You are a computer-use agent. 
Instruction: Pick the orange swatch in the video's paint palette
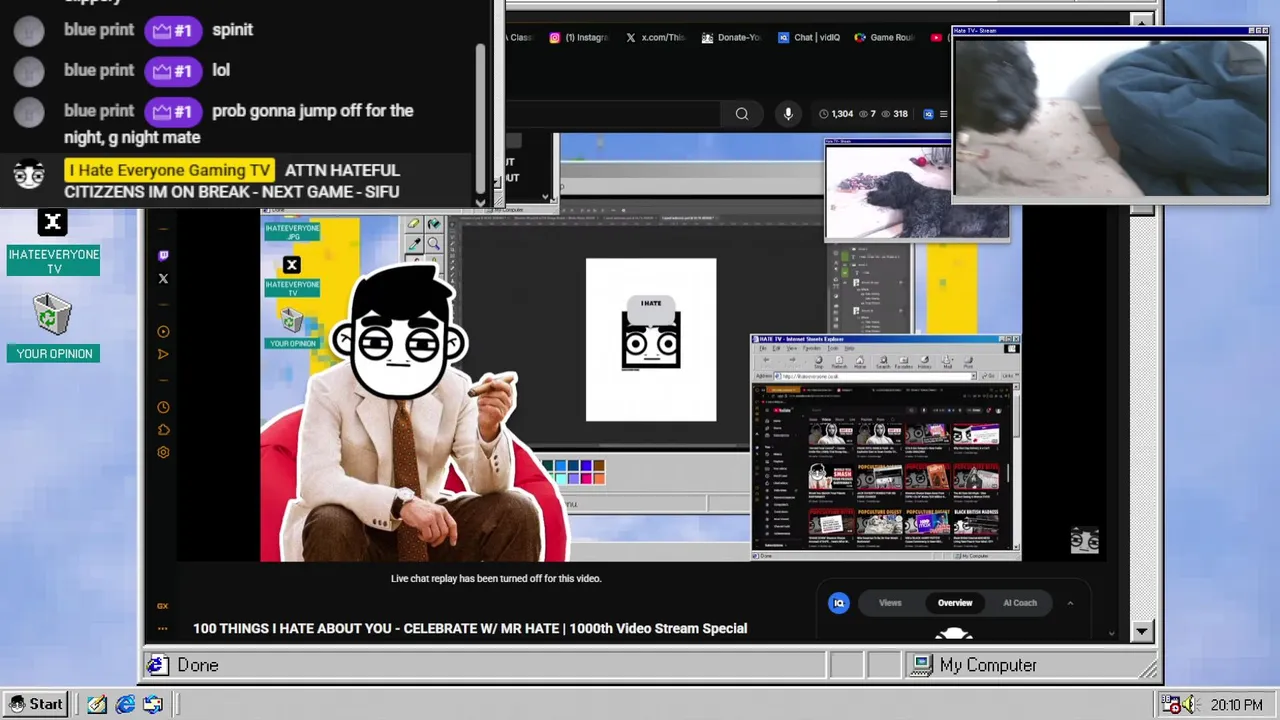598,478
